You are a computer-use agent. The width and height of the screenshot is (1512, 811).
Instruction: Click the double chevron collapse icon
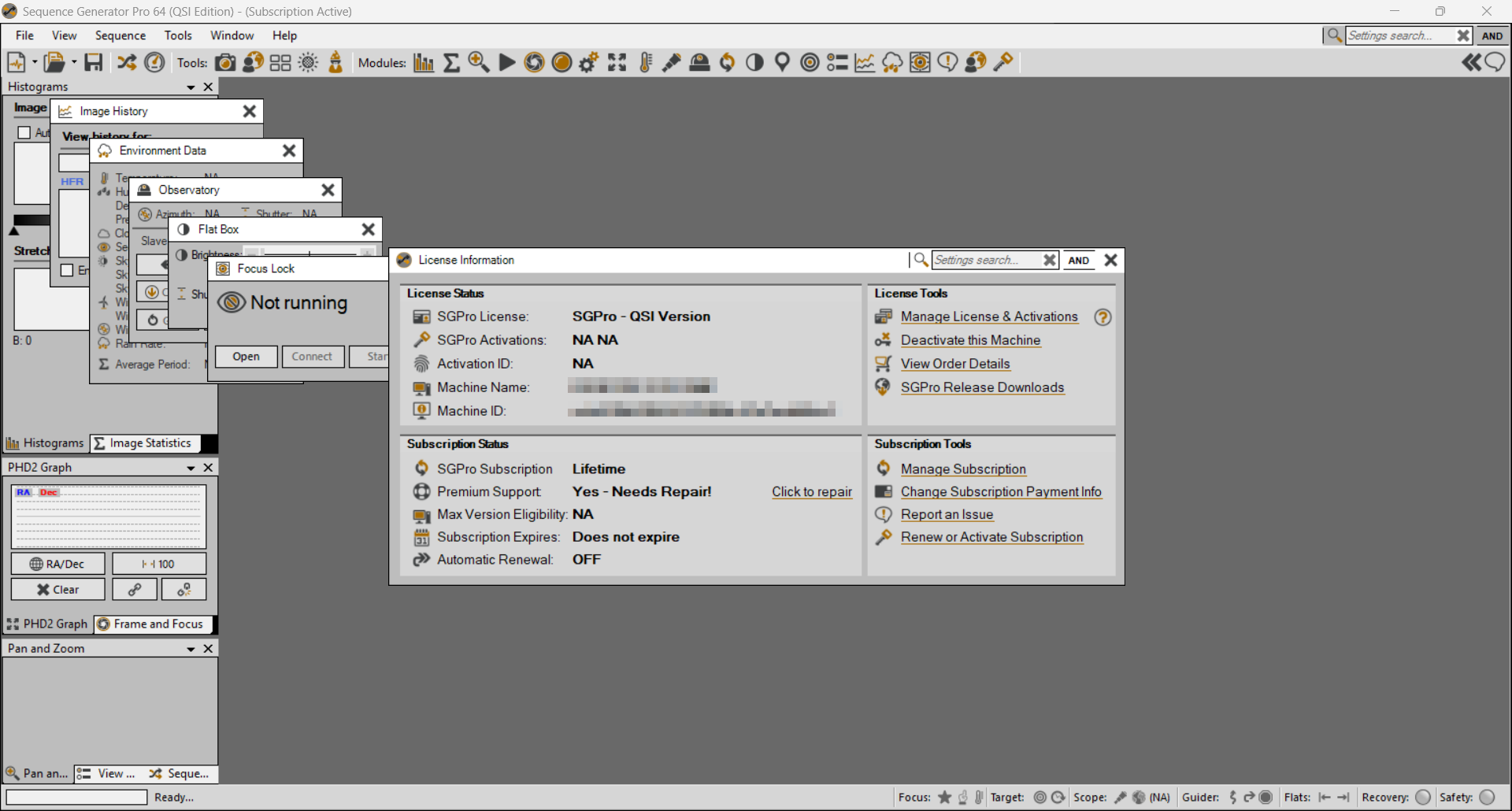1471,62
